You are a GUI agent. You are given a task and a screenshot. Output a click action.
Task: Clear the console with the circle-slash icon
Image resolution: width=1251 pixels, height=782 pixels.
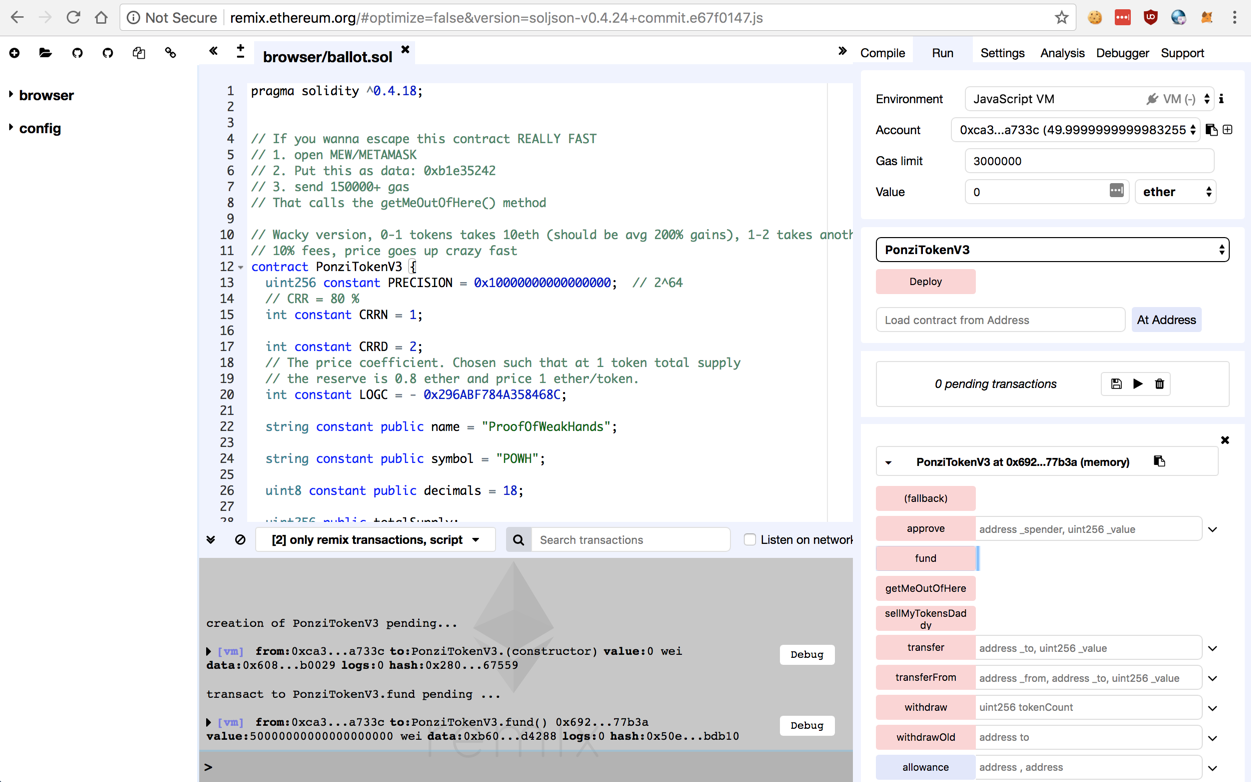[x=240, y=540]
